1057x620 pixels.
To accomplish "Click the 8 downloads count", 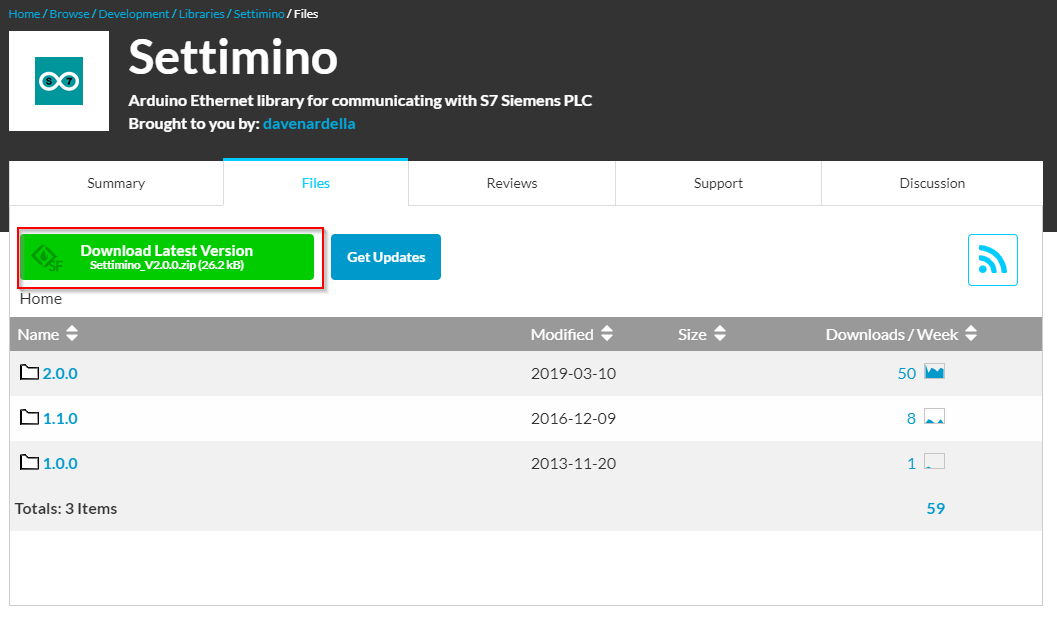I will (x=911, y=418).
